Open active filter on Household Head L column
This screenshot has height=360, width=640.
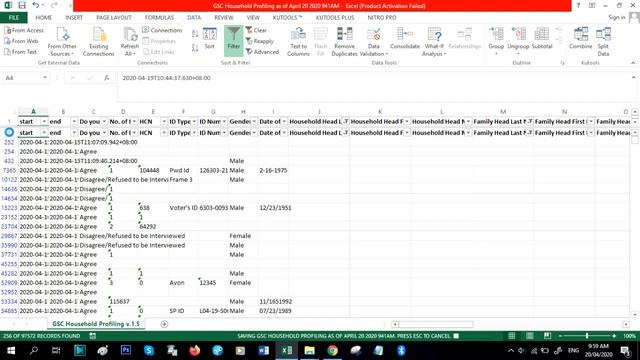pos(346,122)
